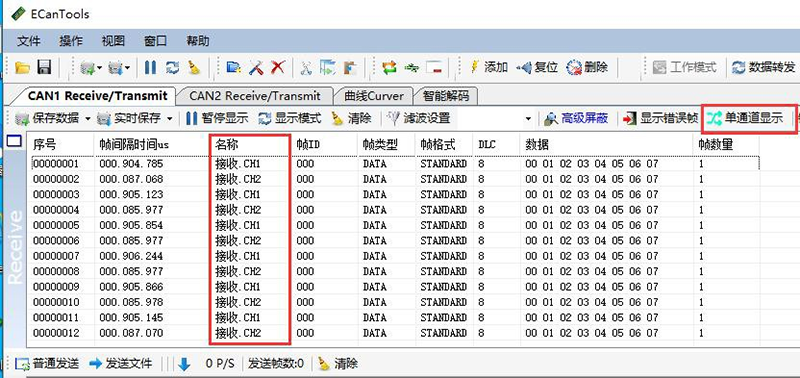Open the filter combo box dropdown arrow

tap(528, 119)
